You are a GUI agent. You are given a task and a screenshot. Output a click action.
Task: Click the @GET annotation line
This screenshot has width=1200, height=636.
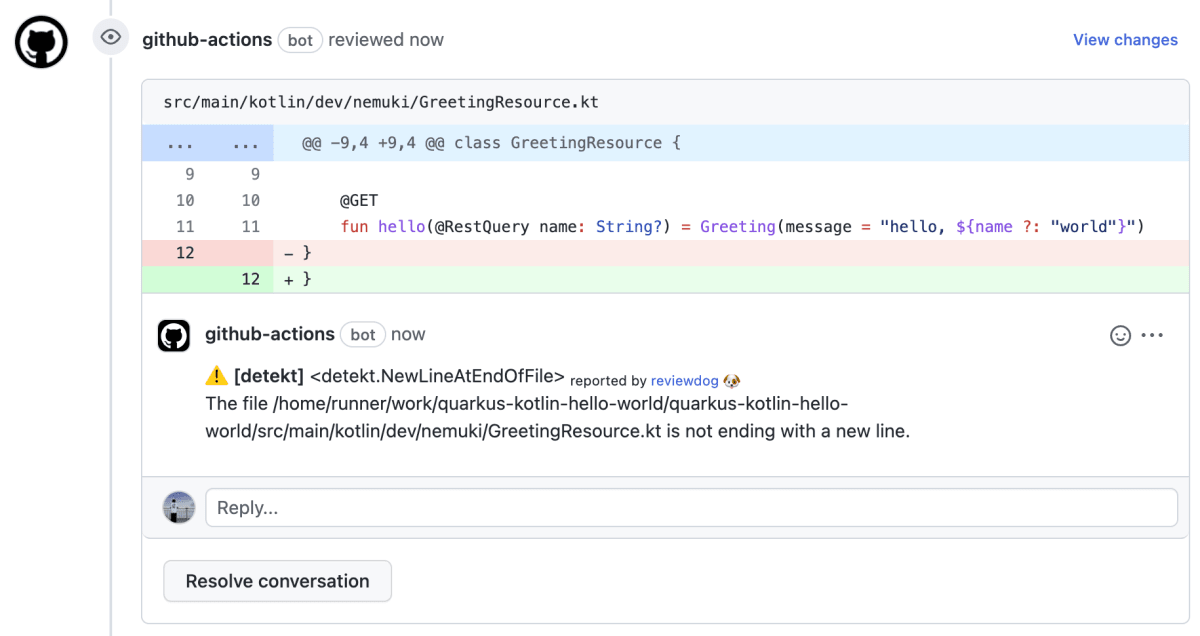pos(359,200)
